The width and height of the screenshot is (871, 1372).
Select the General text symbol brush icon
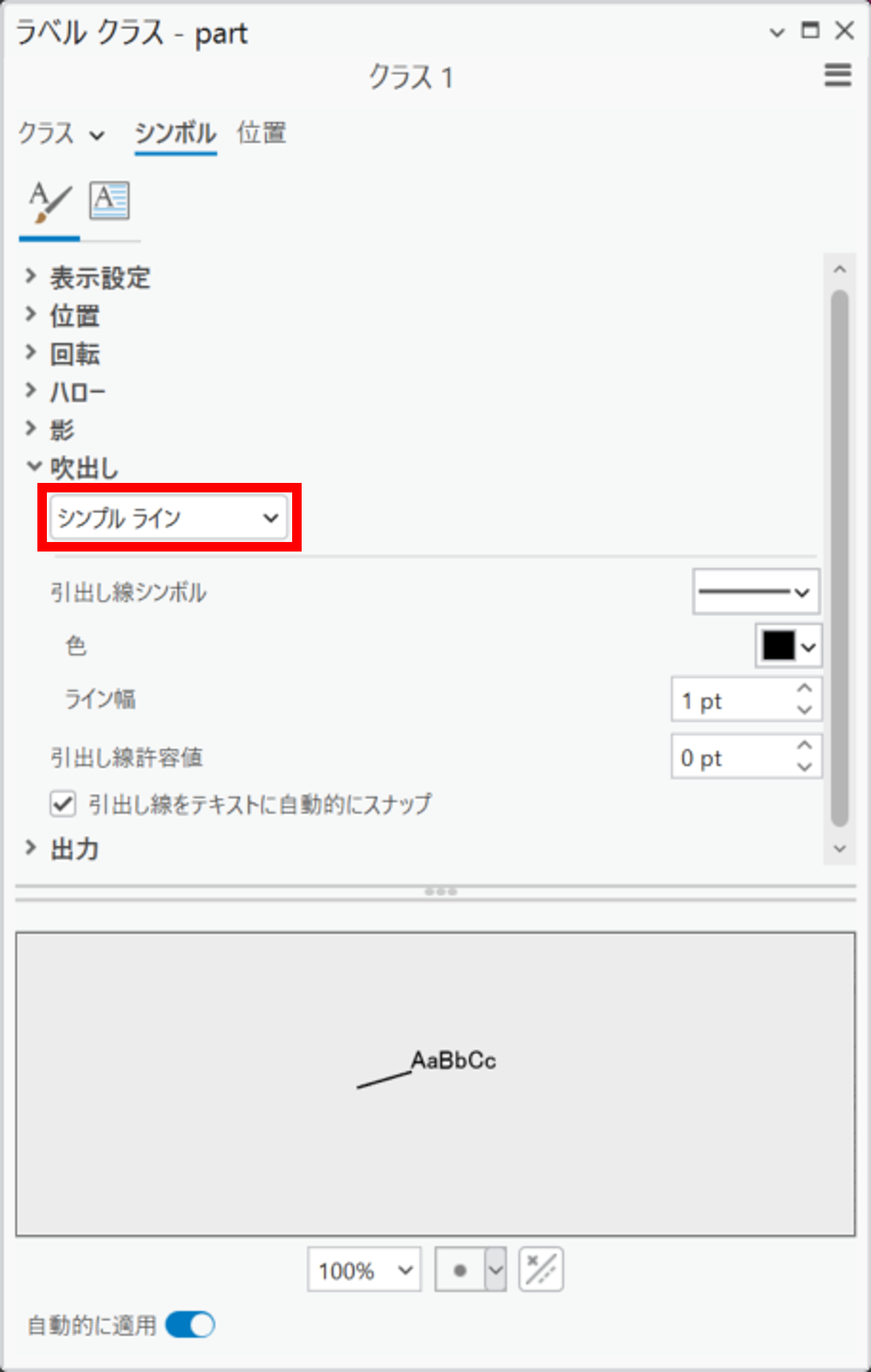49,202
